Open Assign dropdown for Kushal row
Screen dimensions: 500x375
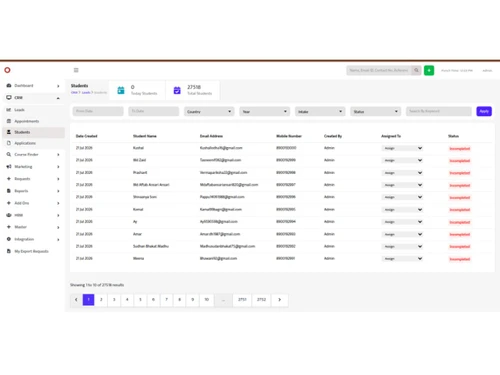click(402, 148)
